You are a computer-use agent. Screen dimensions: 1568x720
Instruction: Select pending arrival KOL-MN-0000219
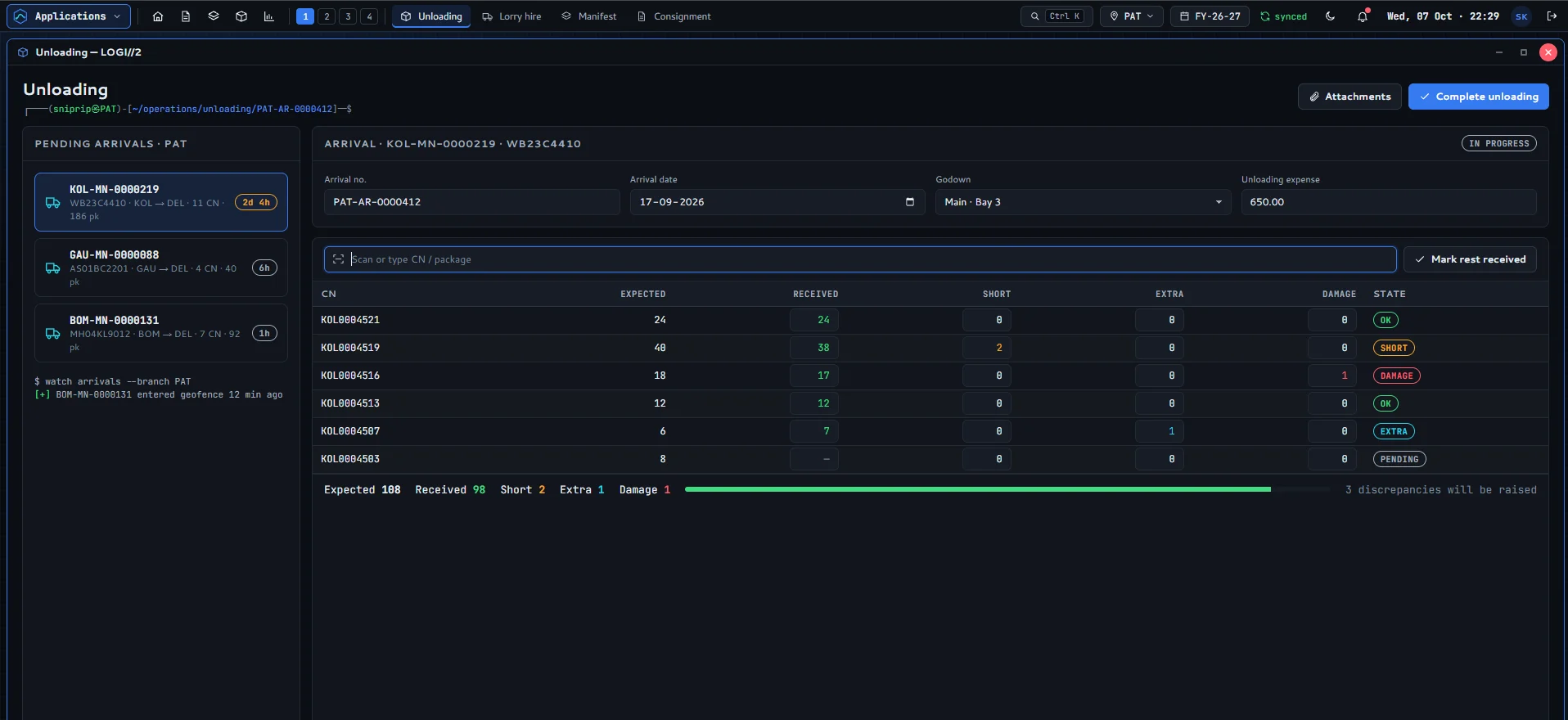pos(161,202)
